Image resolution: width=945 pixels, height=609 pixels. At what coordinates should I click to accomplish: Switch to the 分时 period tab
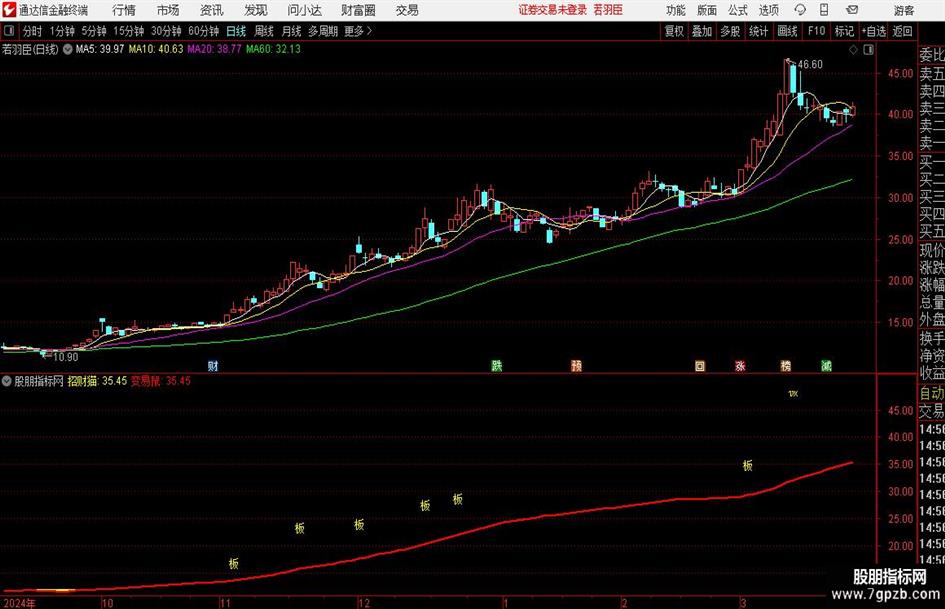pyautogui.click(x=33, y=31)
